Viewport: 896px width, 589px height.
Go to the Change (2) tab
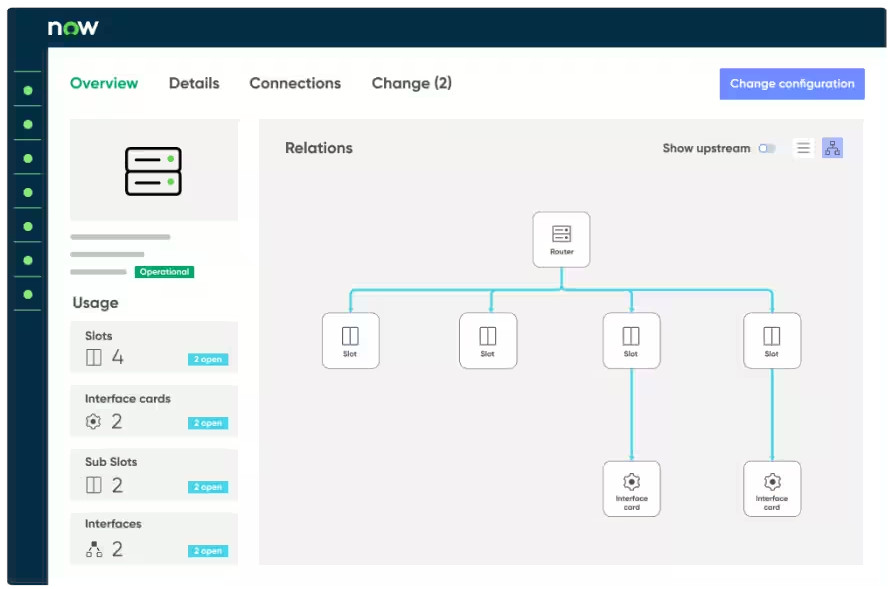coord(411,83)
